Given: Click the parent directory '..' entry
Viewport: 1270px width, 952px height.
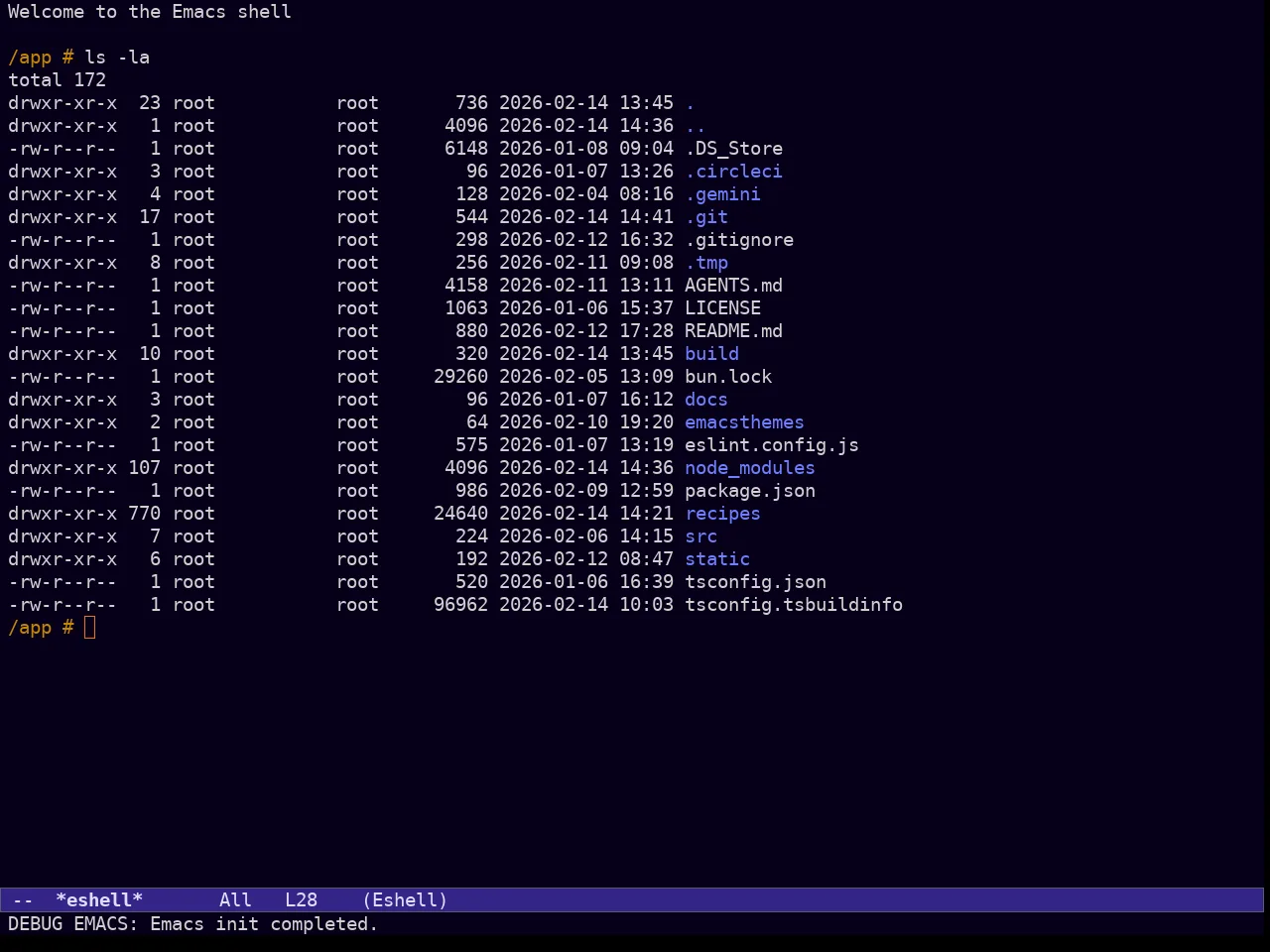Looking at the screenshot, I should (696, 126).
